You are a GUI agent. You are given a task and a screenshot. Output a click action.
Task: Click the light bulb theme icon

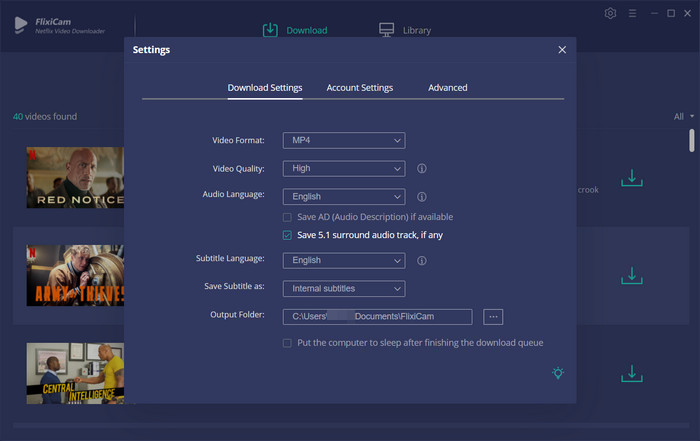[x=557, y=373]
